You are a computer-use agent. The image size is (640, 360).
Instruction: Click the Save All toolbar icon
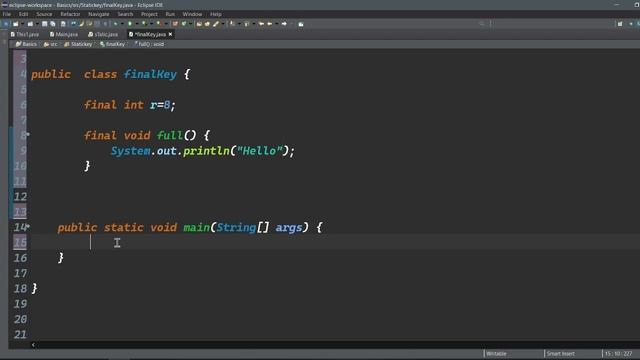(x=53, y=24)
